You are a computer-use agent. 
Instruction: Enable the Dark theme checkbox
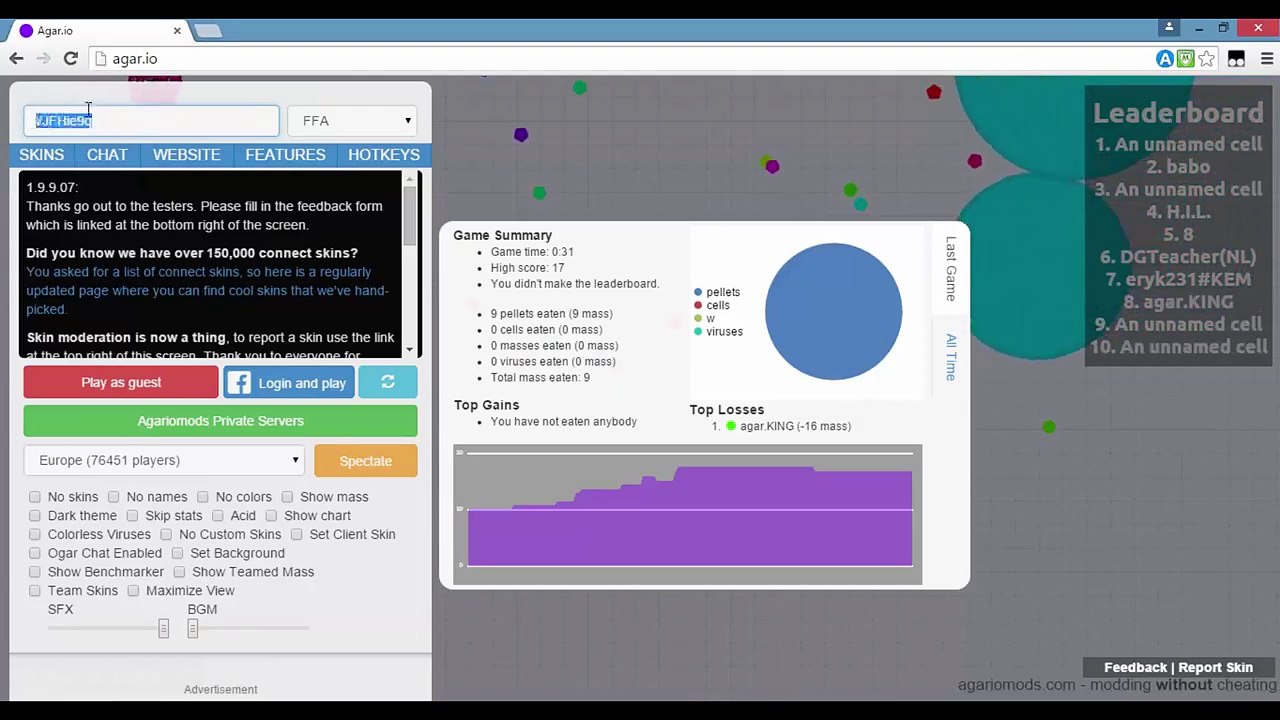point(35,516)
